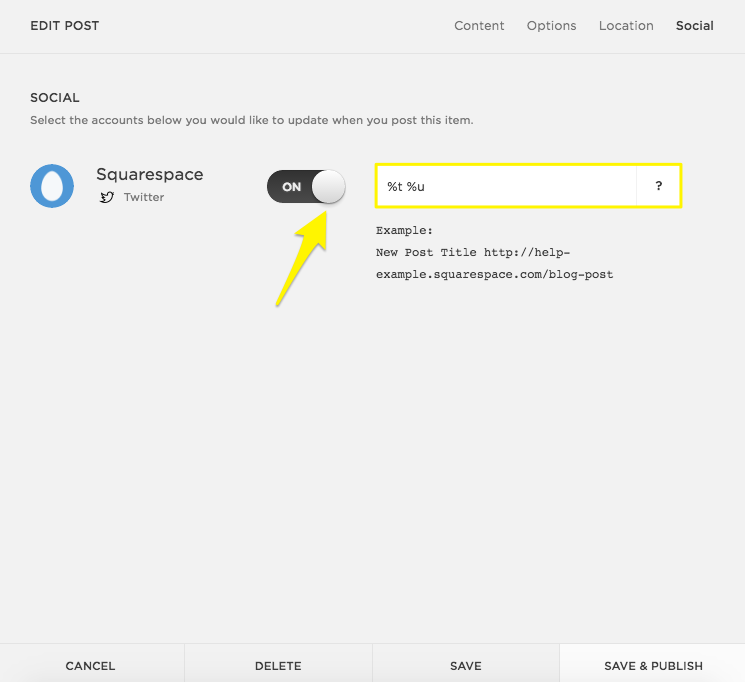Click the question mark help icon

[658, 186]
